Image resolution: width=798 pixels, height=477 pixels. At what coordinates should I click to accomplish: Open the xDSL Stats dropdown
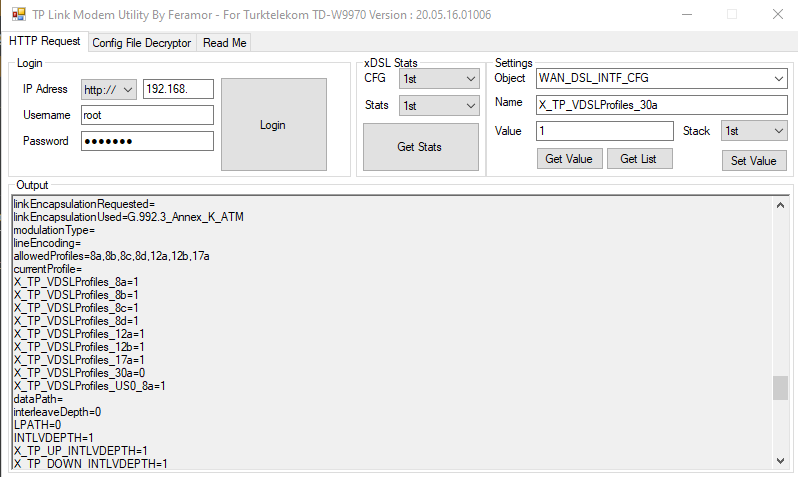pos(439,106)
